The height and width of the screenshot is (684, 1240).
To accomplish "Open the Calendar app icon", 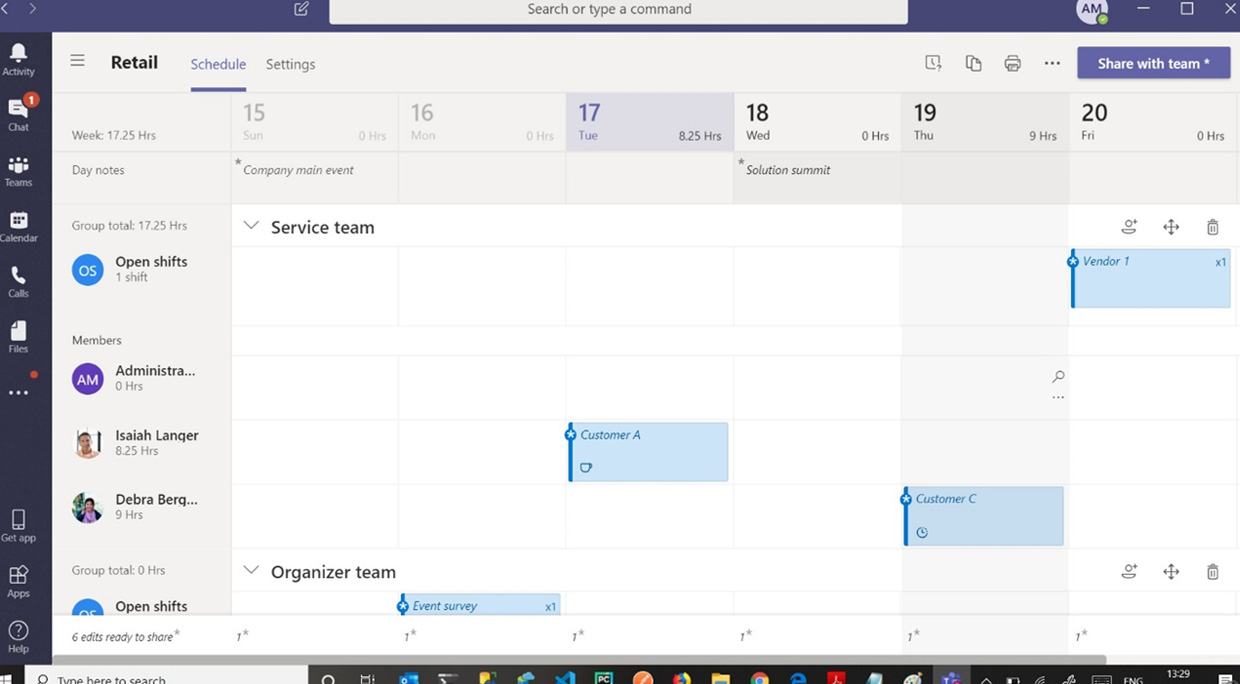I will (x=18, y=226).
